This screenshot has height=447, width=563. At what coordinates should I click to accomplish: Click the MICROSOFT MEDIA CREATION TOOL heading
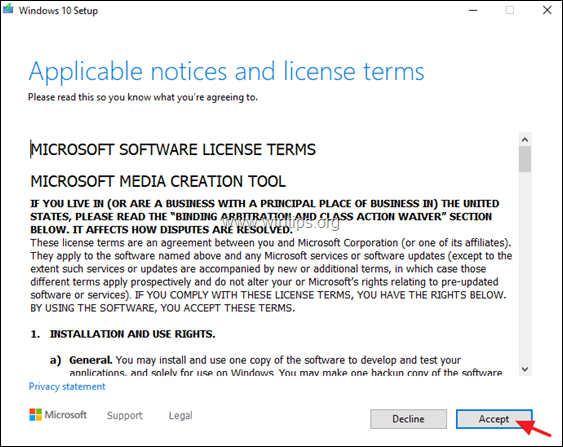coord(158,181)
